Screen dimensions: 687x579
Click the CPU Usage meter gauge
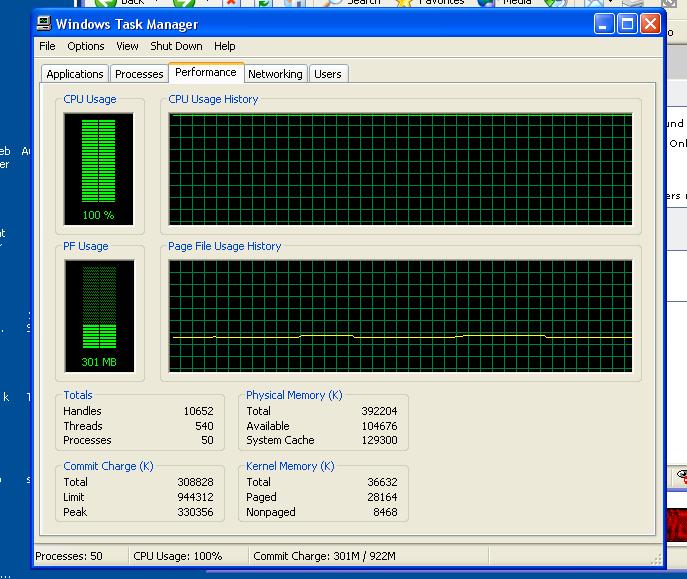click(x=98, y=168)
